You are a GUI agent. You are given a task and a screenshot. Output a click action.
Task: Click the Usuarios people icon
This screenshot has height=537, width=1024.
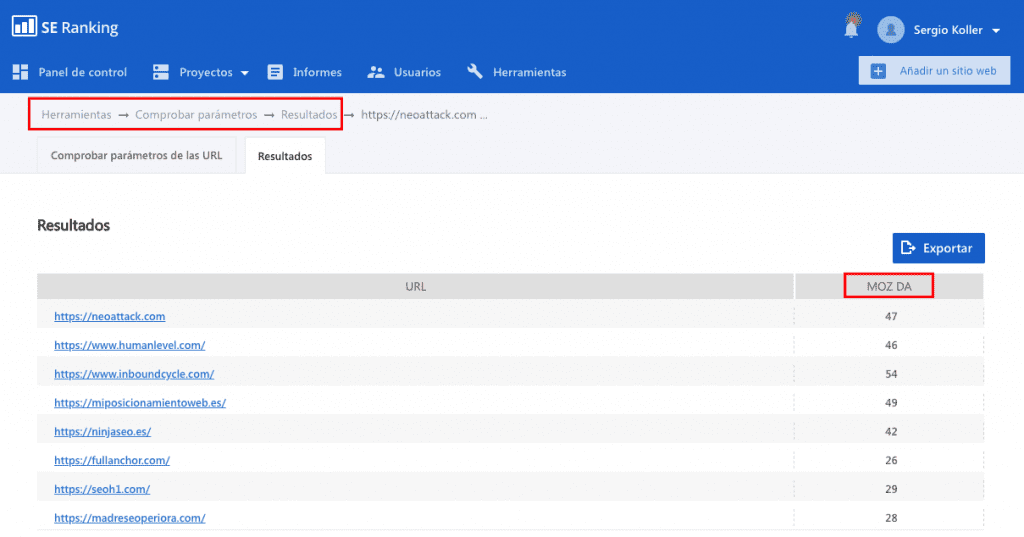pyautogui.click(x=376, y=72)
